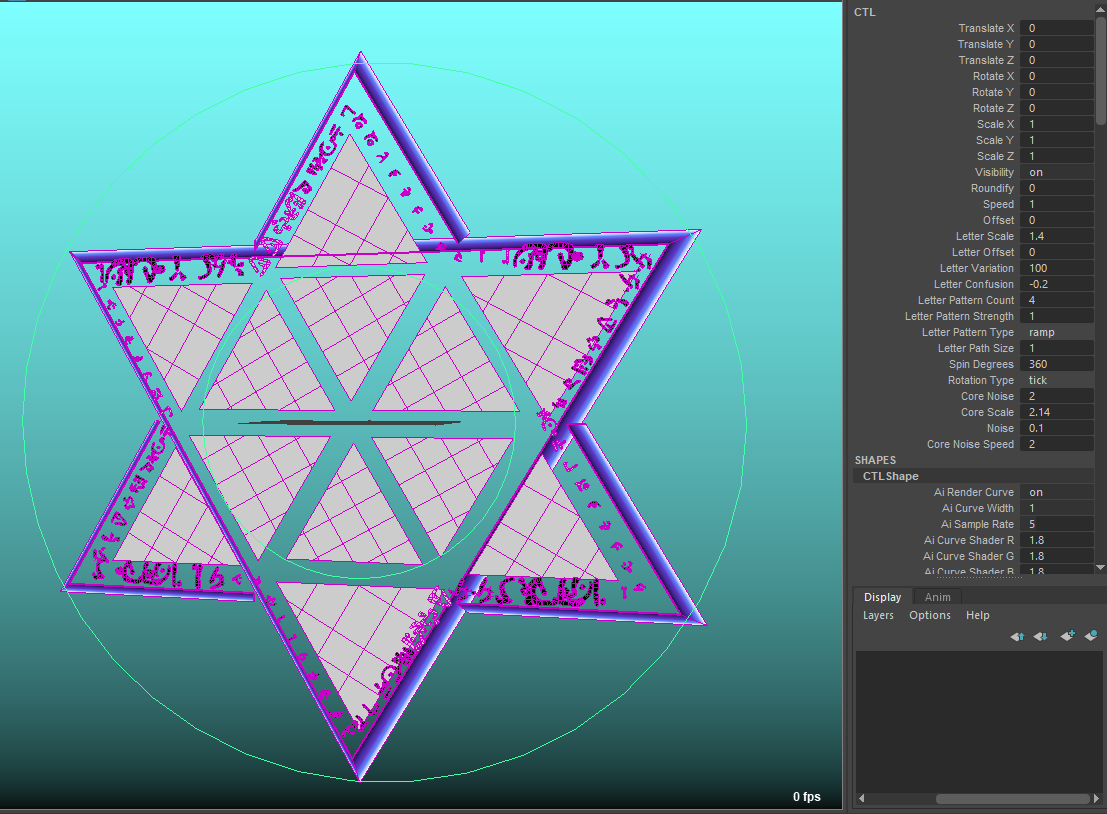Select the 'Scale Y' attribute label
Viewport: 1107px width, 814px height.
click(995, 140)
